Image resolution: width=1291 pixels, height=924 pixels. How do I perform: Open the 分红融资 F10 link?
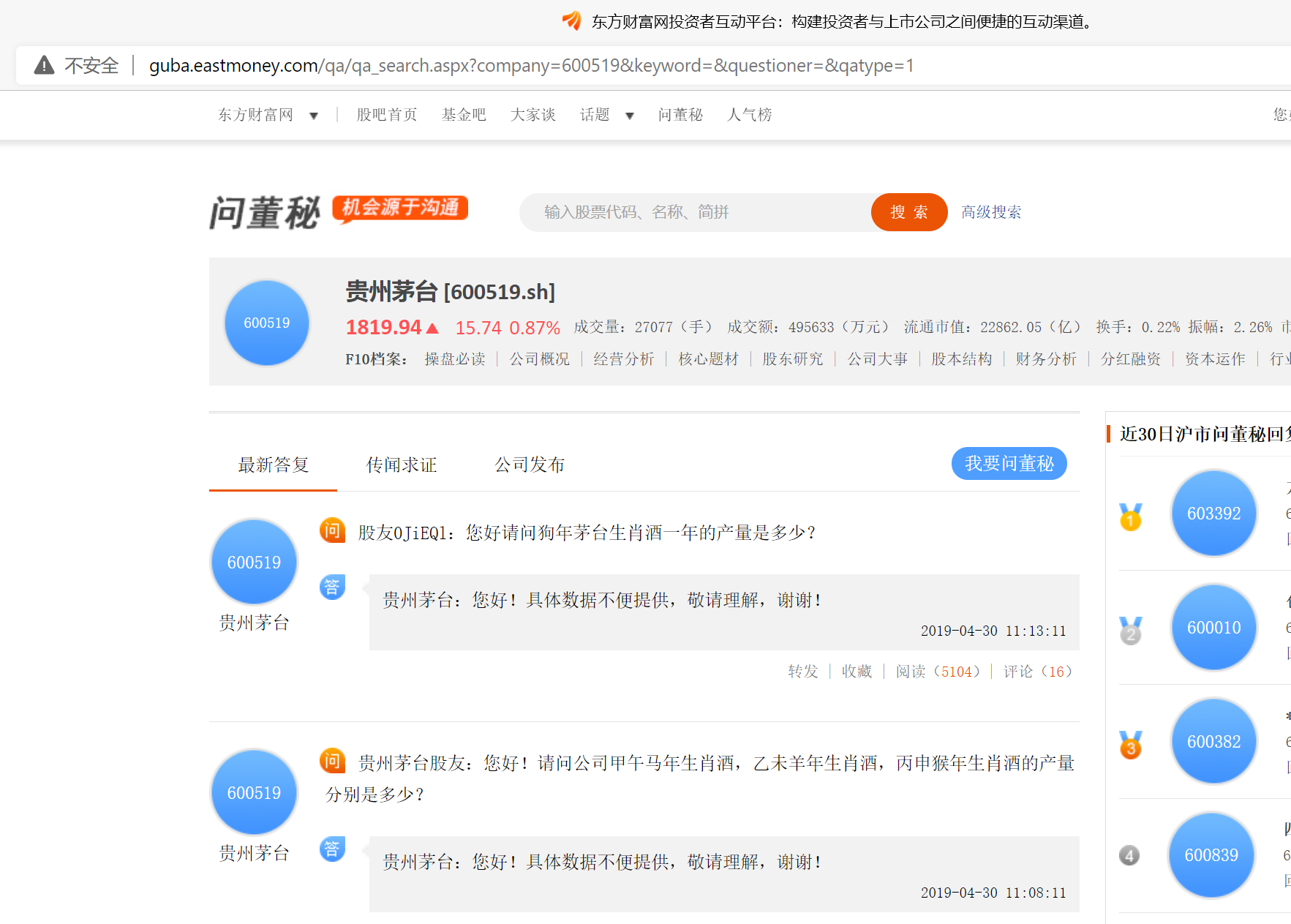(1131, 359)
